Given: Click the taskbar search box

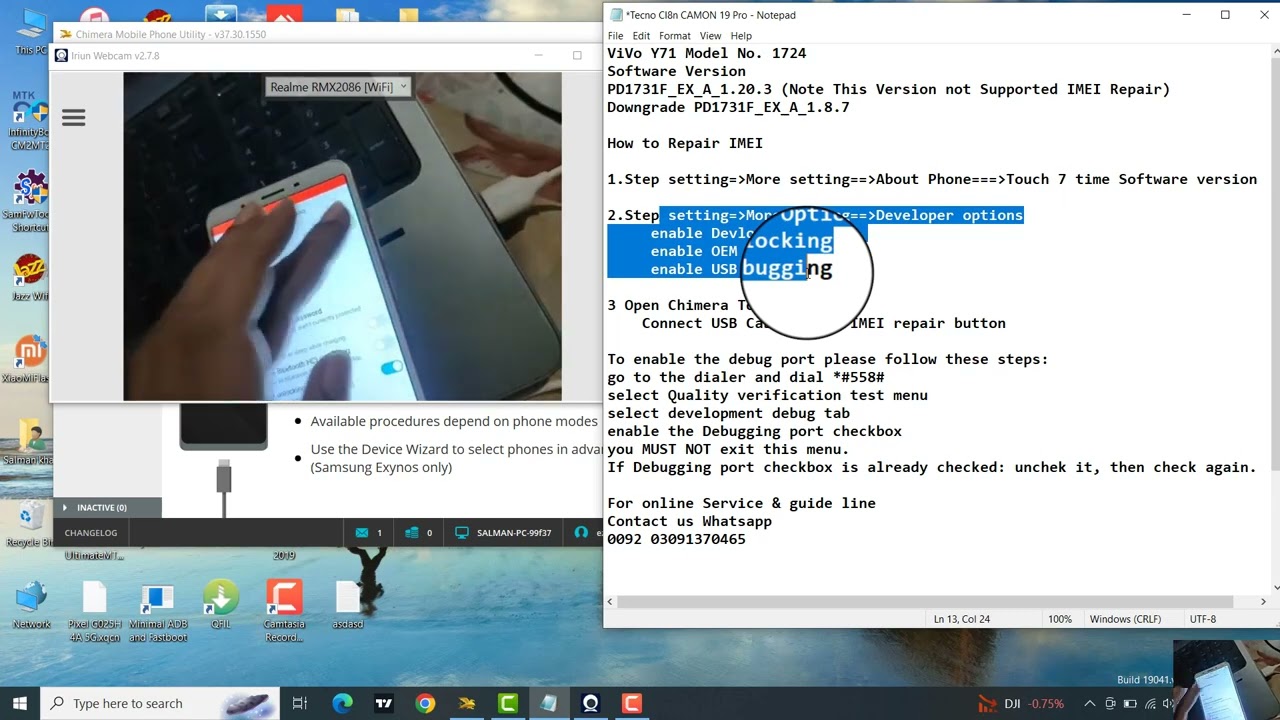Looking at the screenshot, I should pyautogui.click(x=160, y=703).
